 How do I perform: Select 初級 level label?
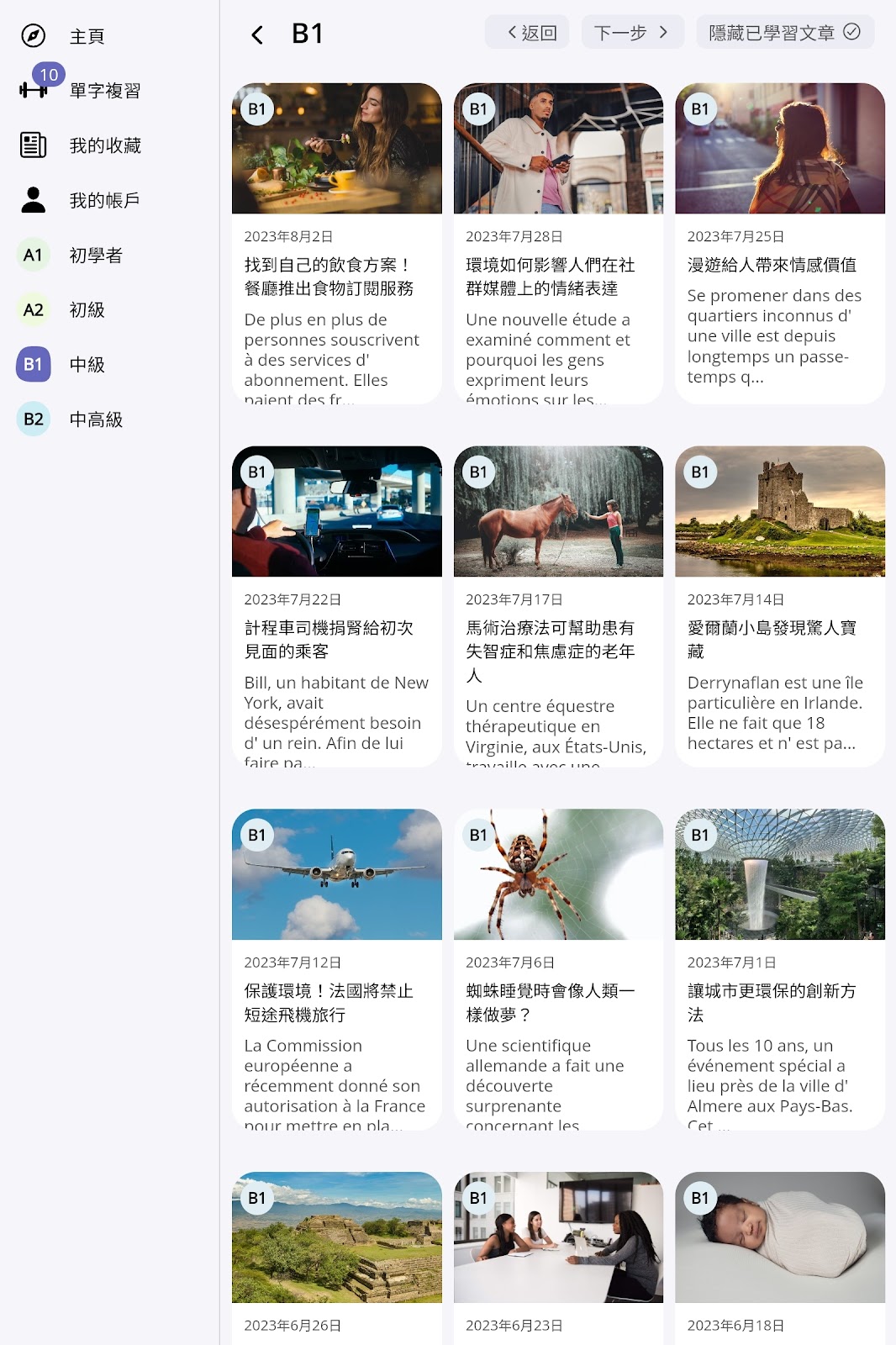[87, 309]
